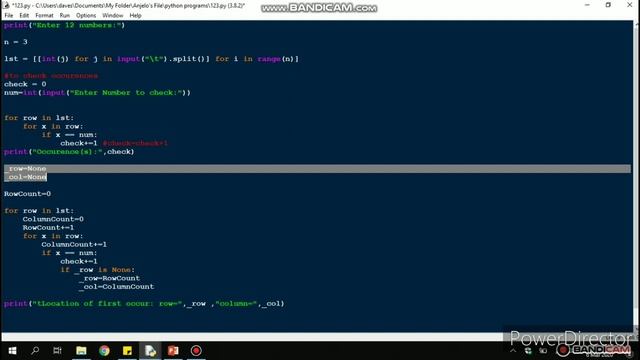Click the 'Occurence(s):' print line

click(x=69, y=152)
